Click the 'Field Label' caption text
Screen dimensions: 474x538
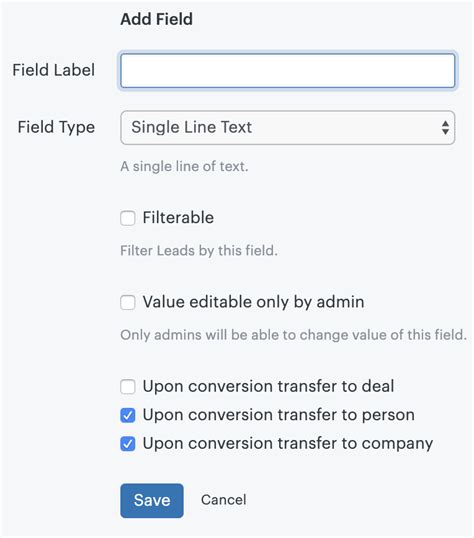click(x=54, y=70)
